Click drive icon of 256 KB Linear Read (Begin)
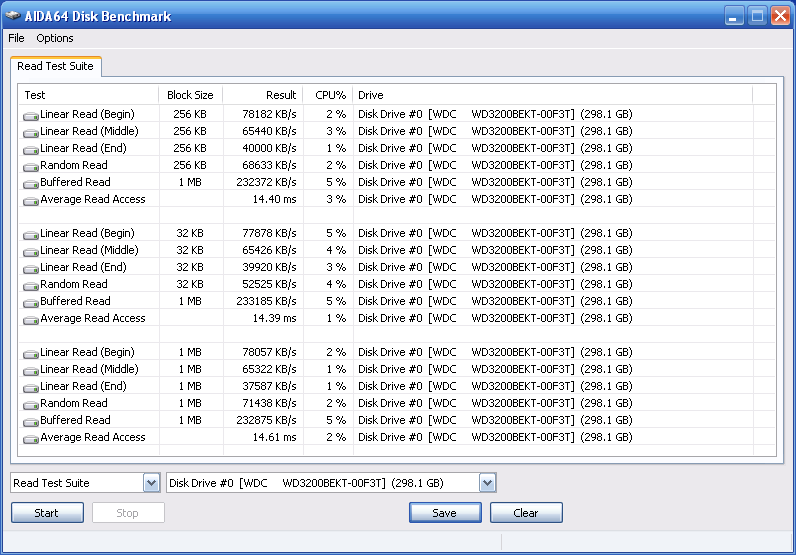The width and height of the screenshot is (796, 555). 31,116
